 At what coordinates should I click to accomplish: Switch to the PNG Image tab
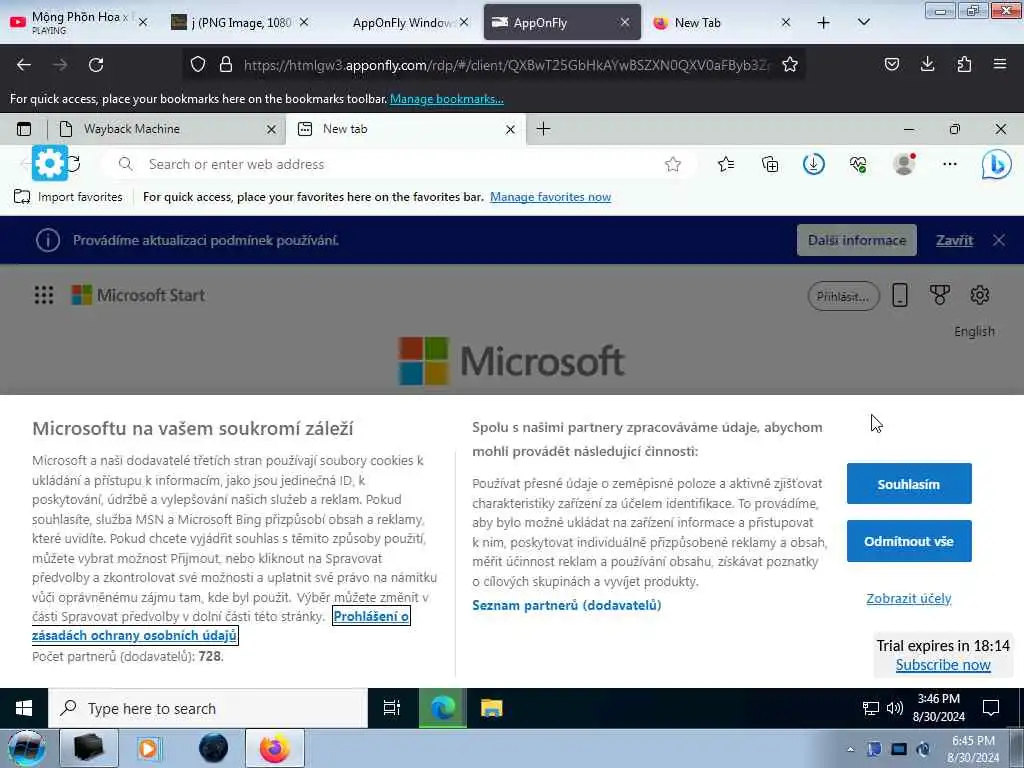tap(238, 22)
